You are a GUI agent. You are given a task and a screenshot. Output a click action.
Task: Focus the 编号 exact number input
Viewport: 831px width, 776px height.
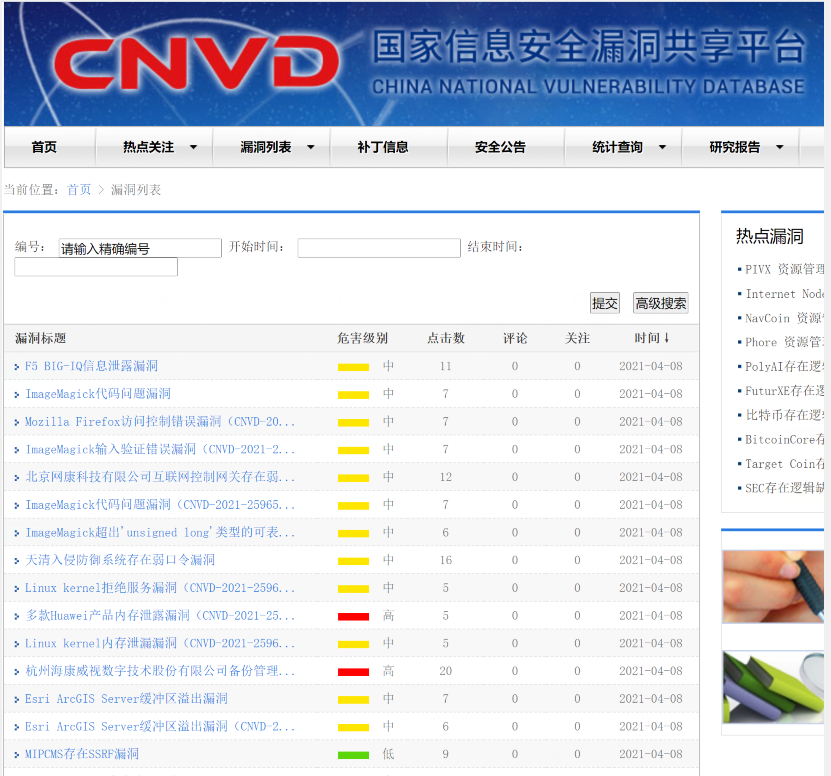tap(140, 248)
